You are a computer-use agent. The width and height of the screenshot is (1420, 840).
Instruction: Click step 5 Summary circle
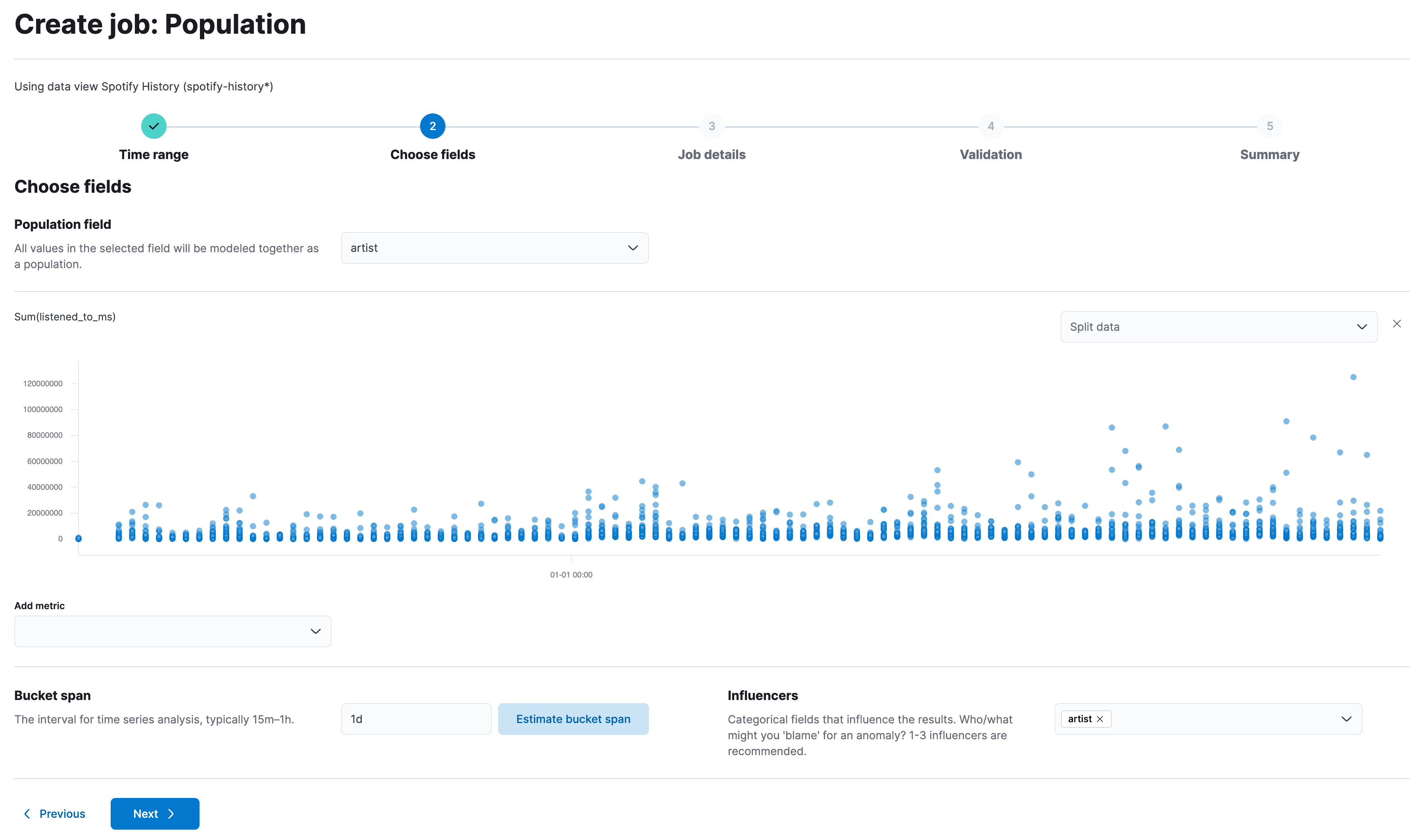pos(1269,126)
